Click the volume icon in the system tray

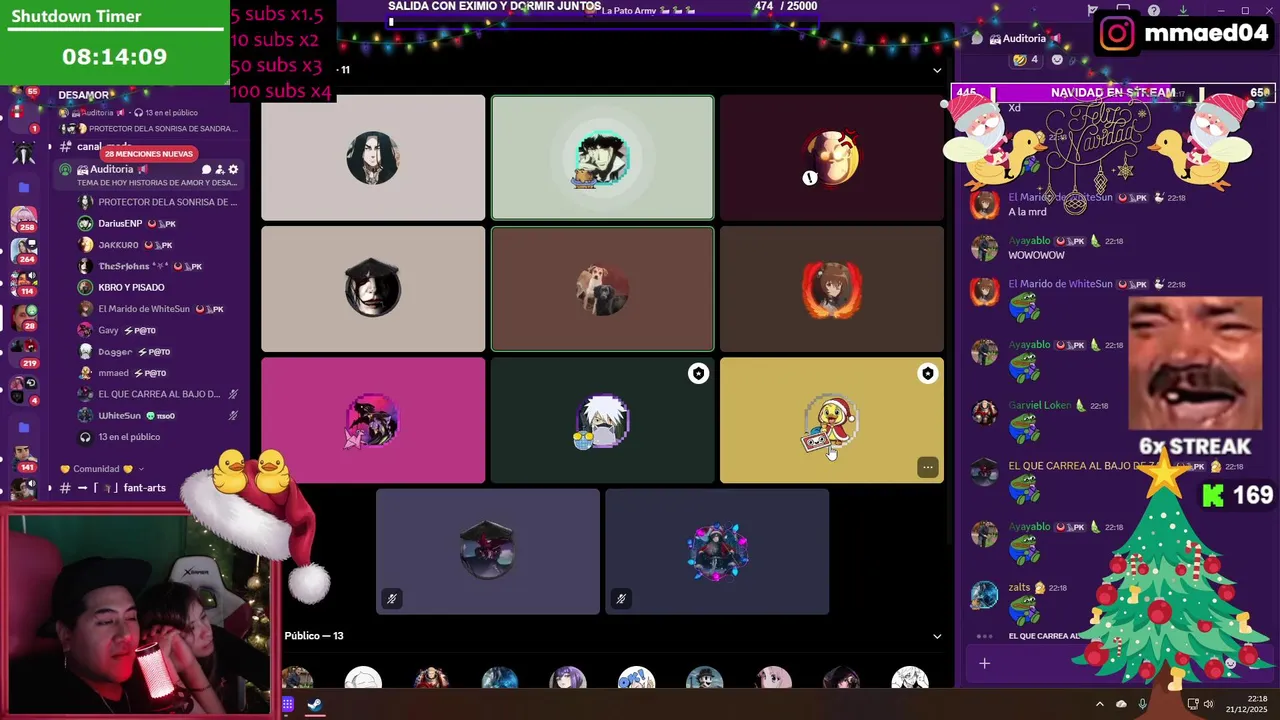[1208, 704]
